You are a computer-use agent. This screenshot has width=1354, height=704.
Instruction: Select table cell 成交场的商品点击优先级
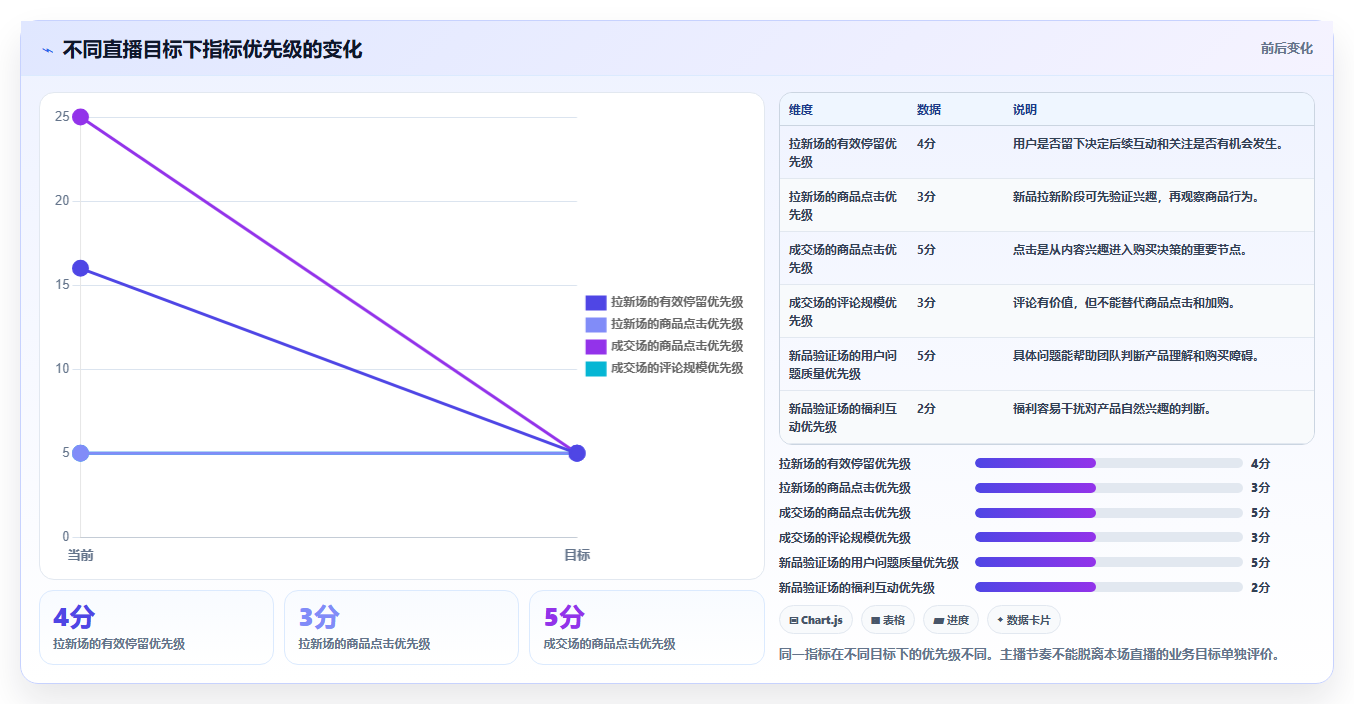(x=843, y=259)
